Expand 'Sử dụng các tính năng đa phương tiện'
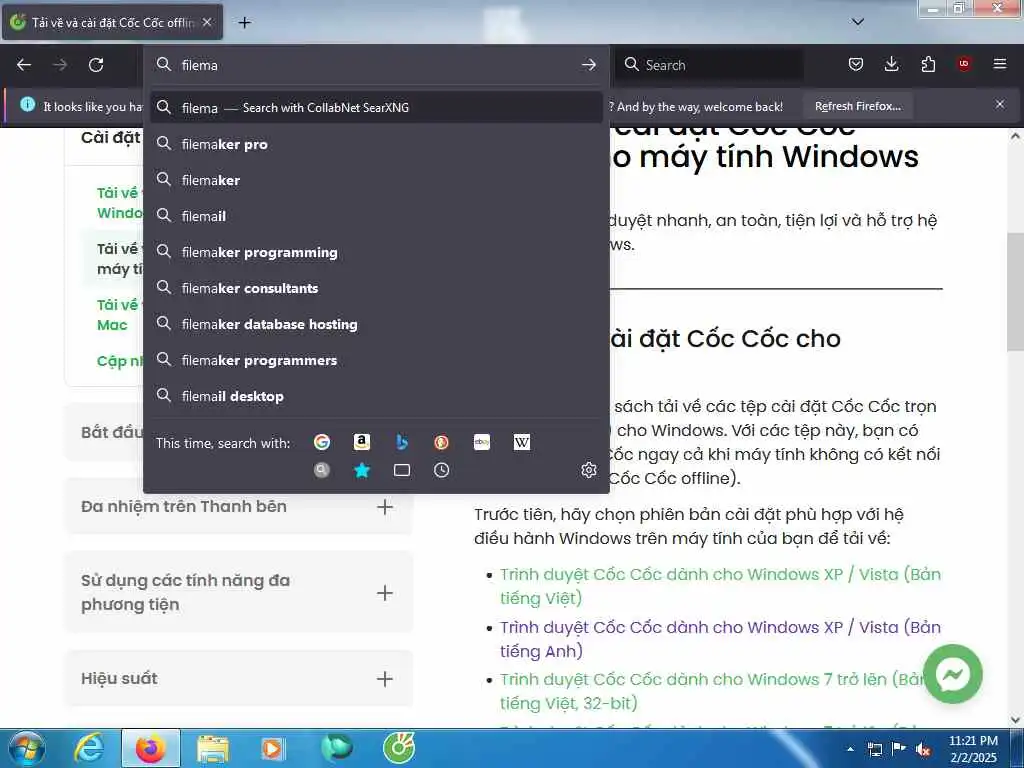Viewport: 1024px width, 768px height. click(385, 592)
